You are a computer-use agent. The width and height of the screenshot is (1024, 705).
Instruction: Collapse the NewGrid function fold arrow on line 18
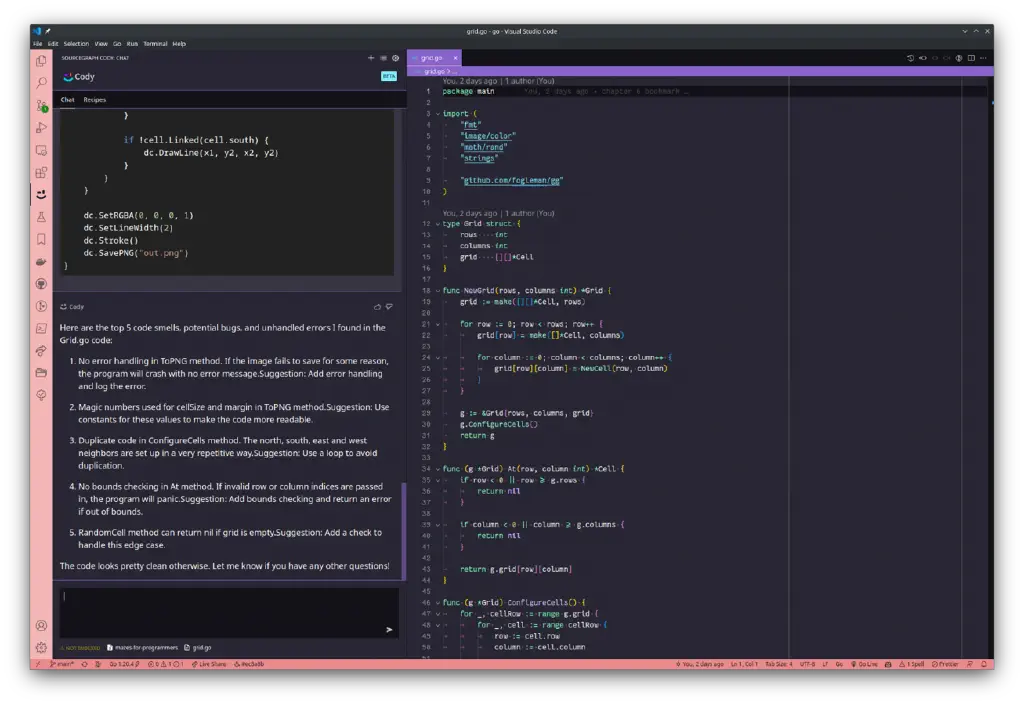pos(438,290)
